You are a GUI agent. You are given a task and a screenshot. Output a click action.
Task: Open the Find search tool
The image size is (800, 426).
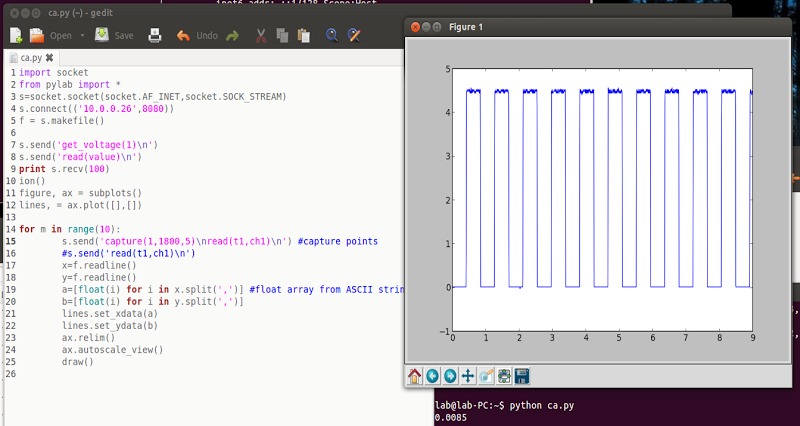pyautogui.click(x=331, y=35)
